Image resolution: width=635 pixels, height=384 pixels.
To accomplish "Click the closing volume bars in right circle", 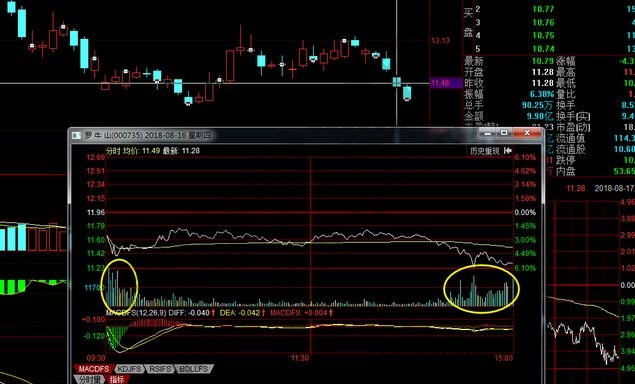I will click(x=482, y=289).
